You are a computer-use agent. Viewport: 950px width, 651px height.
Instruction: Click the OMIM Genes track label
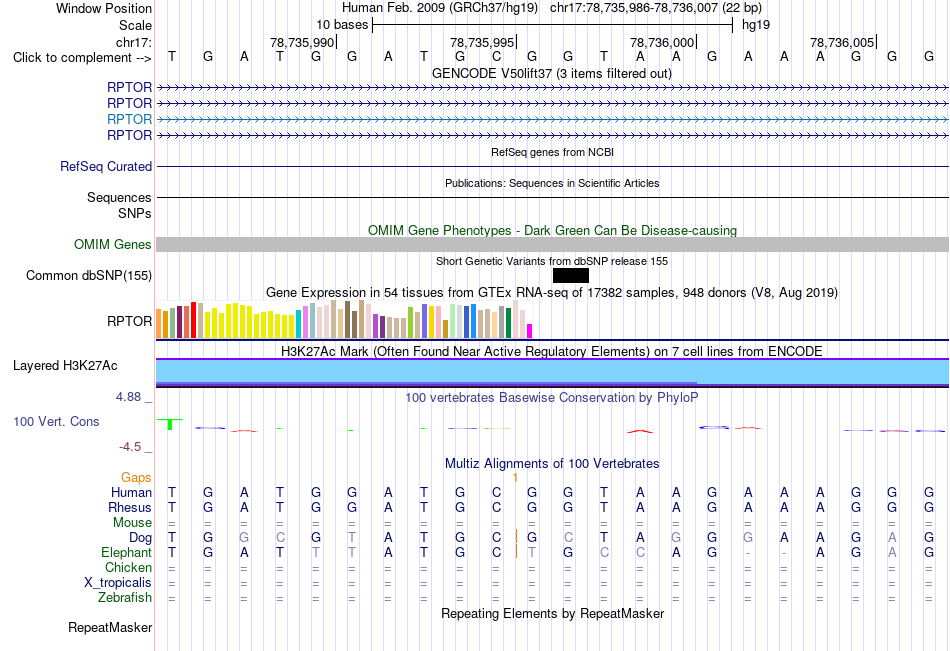point(112,244)
